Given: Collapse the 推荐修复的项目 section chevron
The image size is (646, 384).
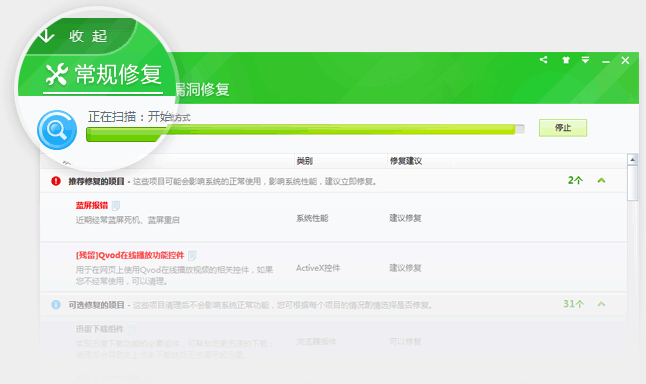Looking at the screenshot, I should [x=601, y=180].
